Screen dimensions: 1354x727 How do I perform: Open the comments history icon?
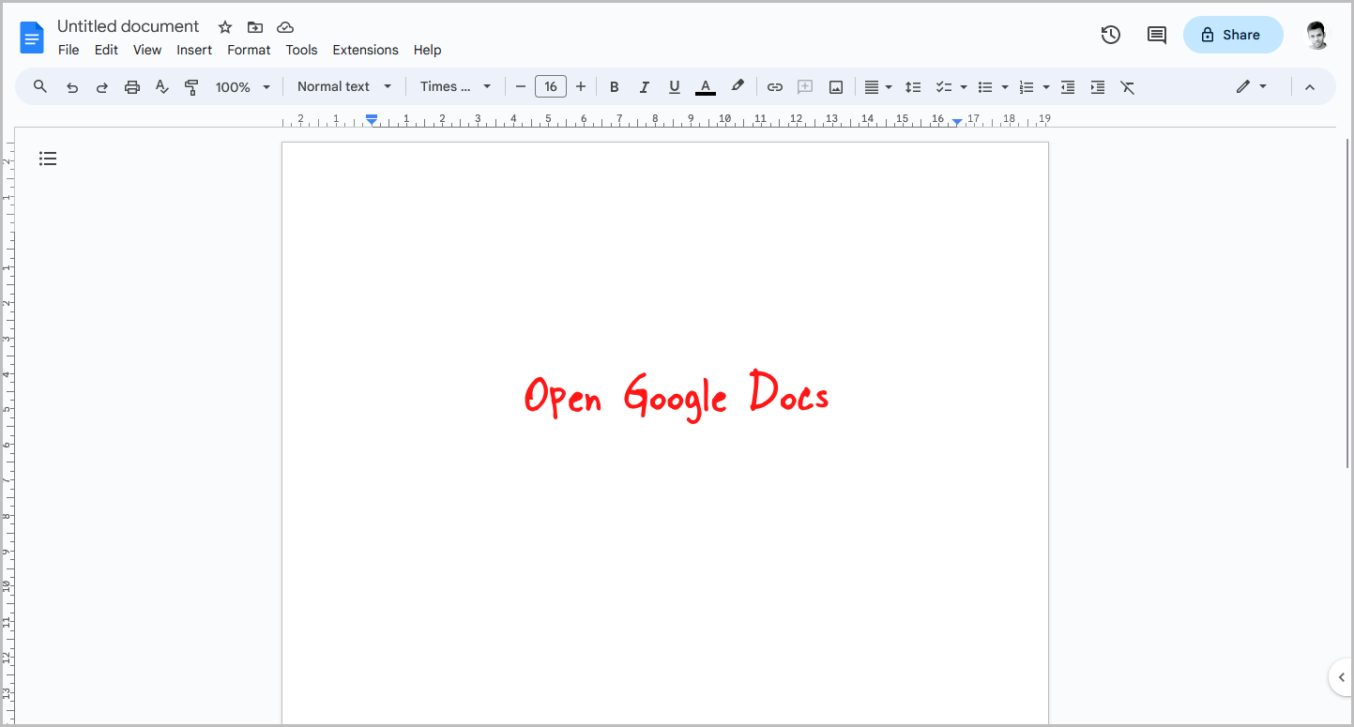point(1157,35)
